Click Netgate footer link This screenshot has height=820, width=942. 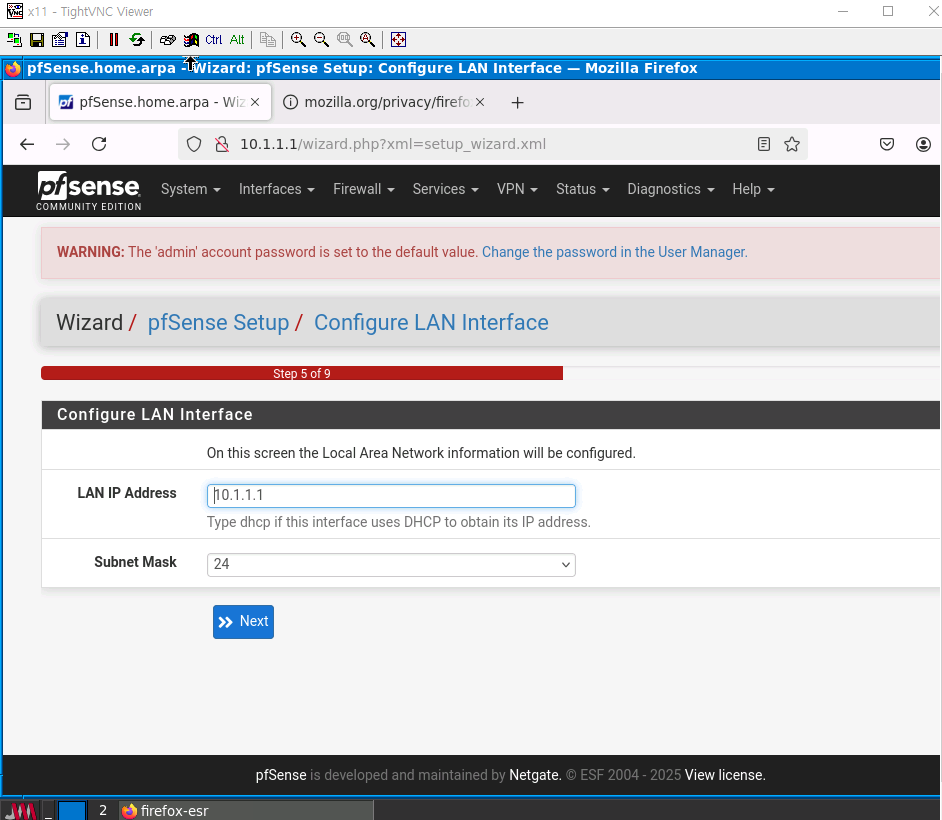(535, 775)
